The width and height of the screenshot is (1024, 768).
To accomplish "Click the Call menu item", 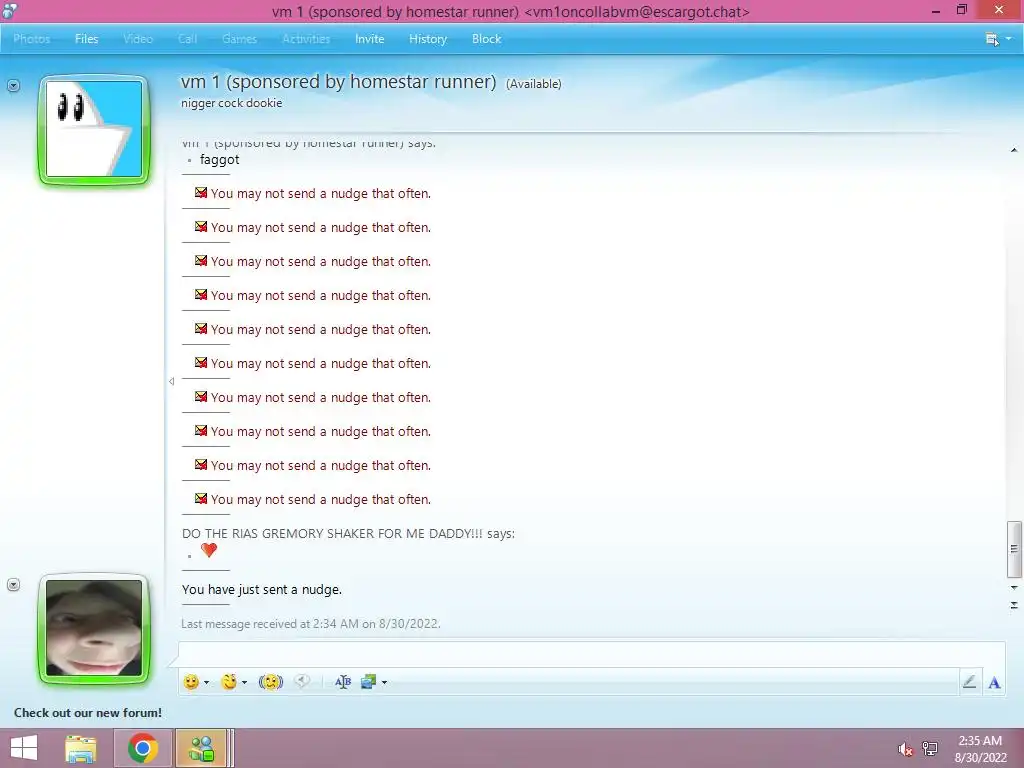I will pos(187,39).
